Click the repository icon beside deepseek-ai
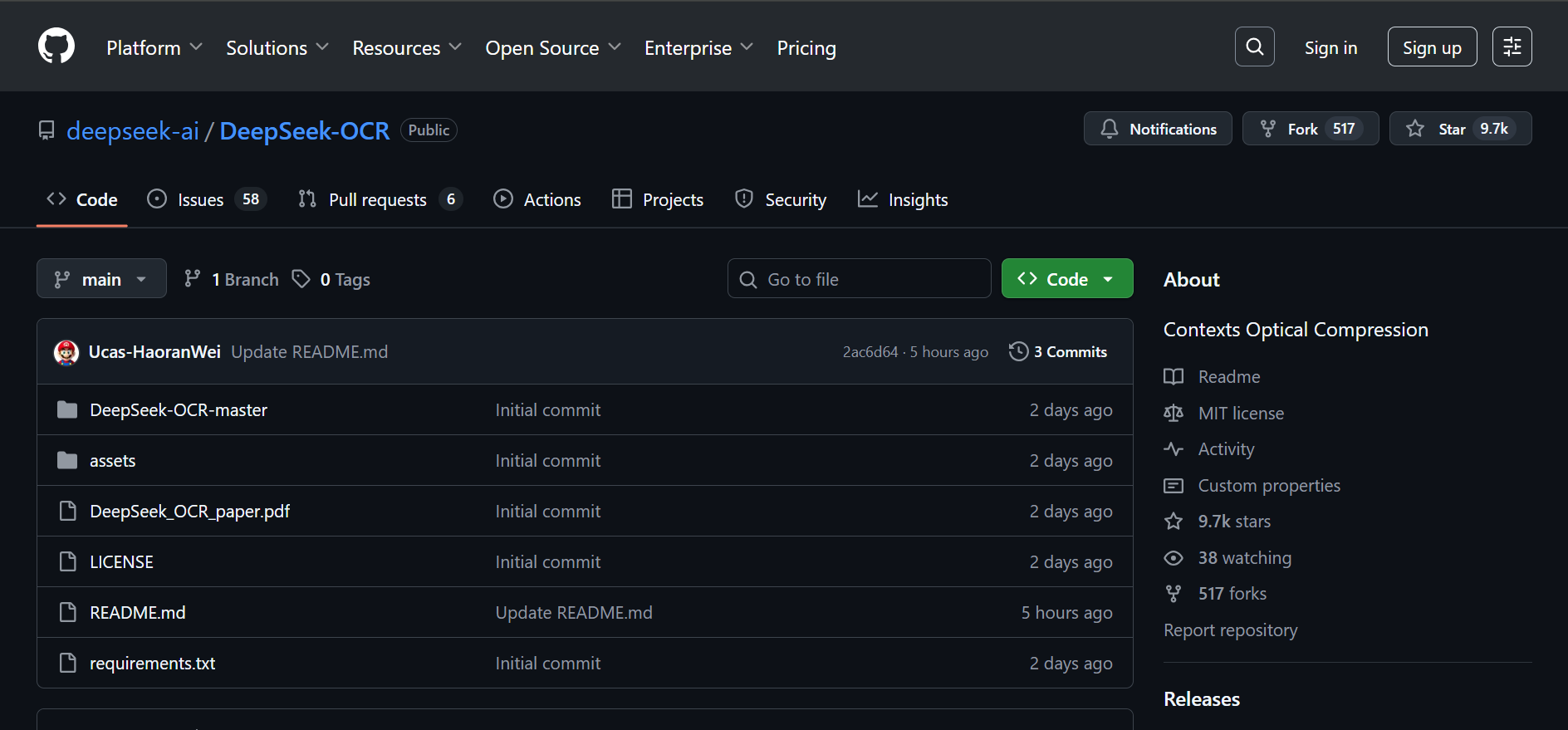 [x=47, y=130]
